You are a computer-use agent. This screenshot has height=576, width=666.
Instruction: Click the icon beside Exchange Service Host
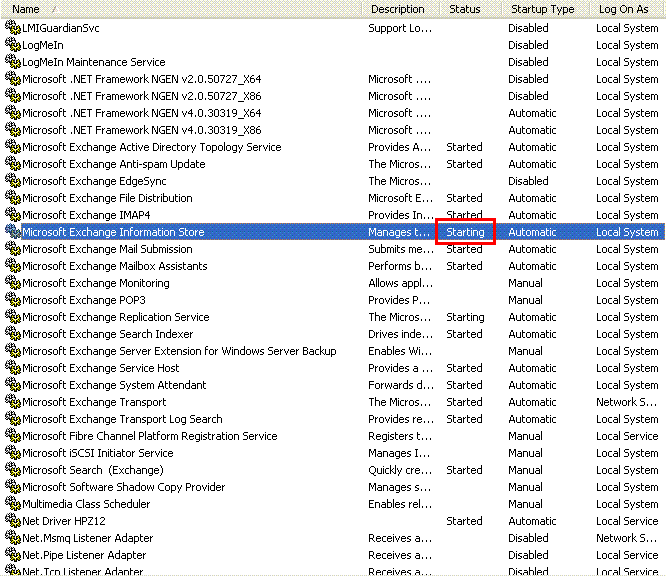click(13, 367)
